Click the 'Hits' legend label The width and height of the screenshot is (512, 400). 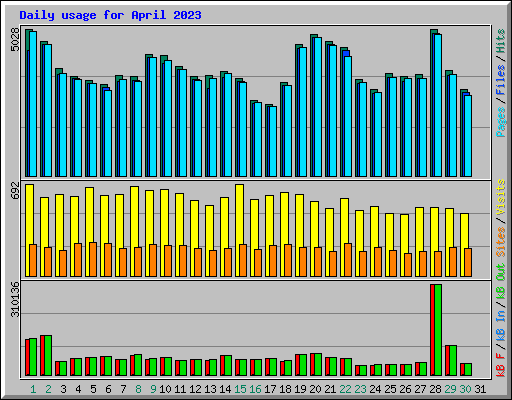pyautogui.click(x=501, y=41)
